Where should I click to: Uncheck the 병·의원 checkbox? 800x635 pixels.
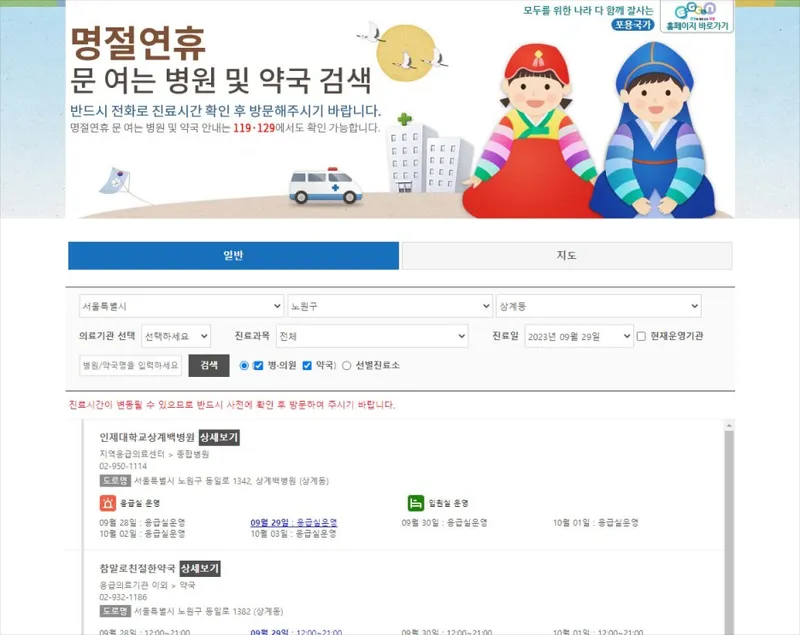(x=258, y=365)
